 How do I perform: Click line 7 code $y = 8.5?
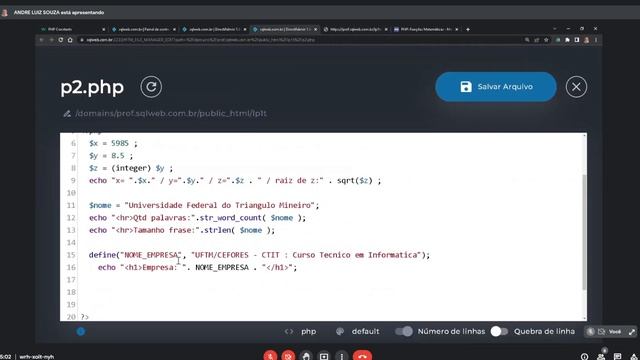(111, 156)
